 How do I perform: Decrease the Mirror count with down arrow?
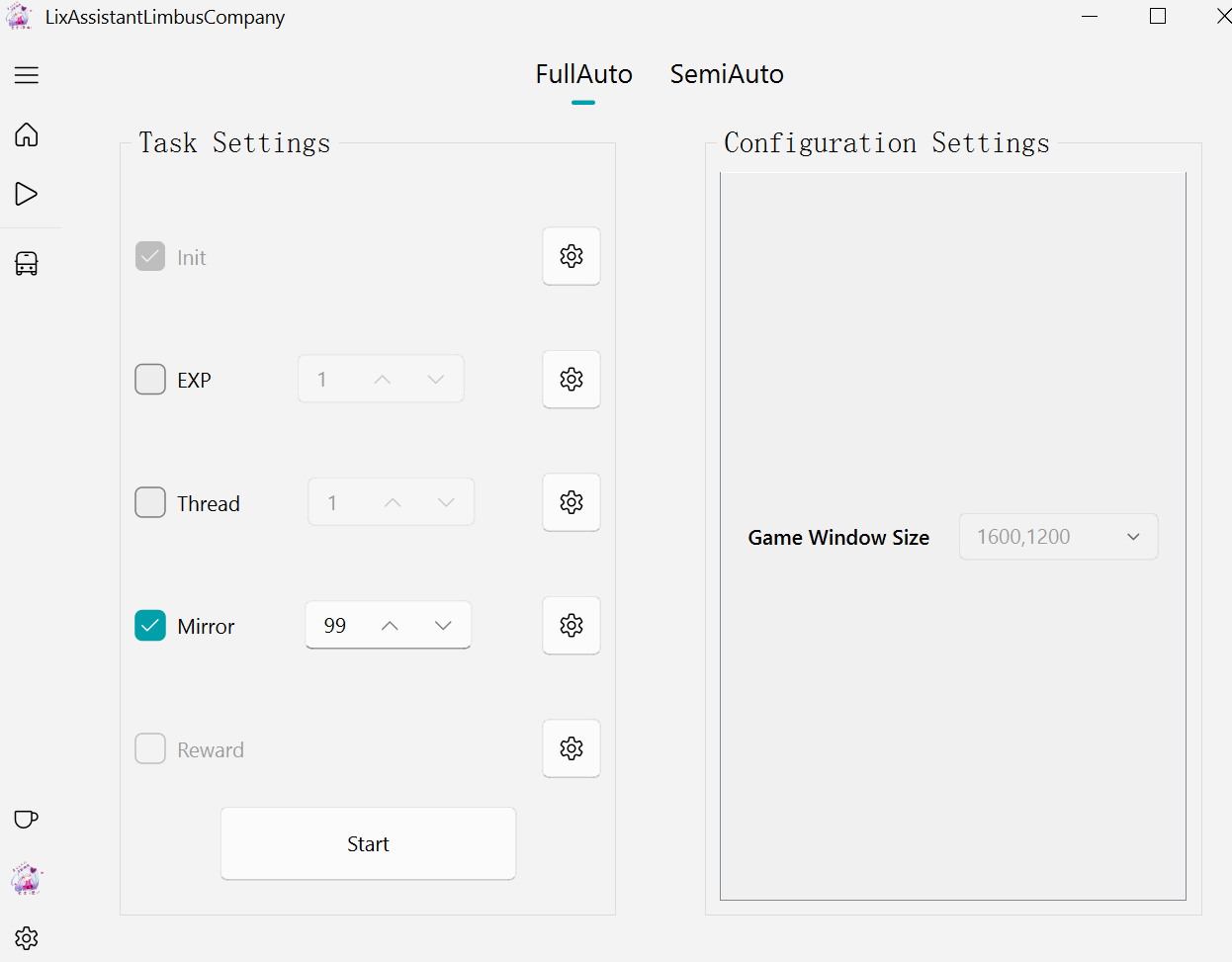pyautogui.click(x=443, y=626)
